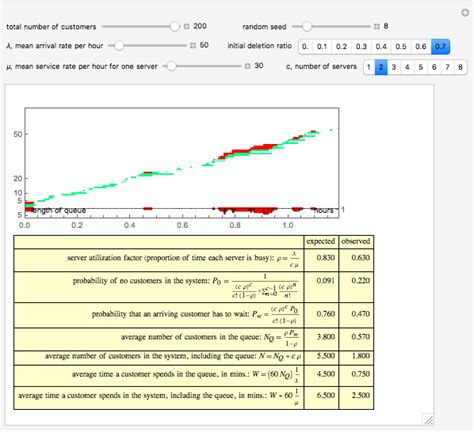The width and height of the screenshot is (474, 432).
Task: Click the 'length of queue' chart label
Action: 59,210
